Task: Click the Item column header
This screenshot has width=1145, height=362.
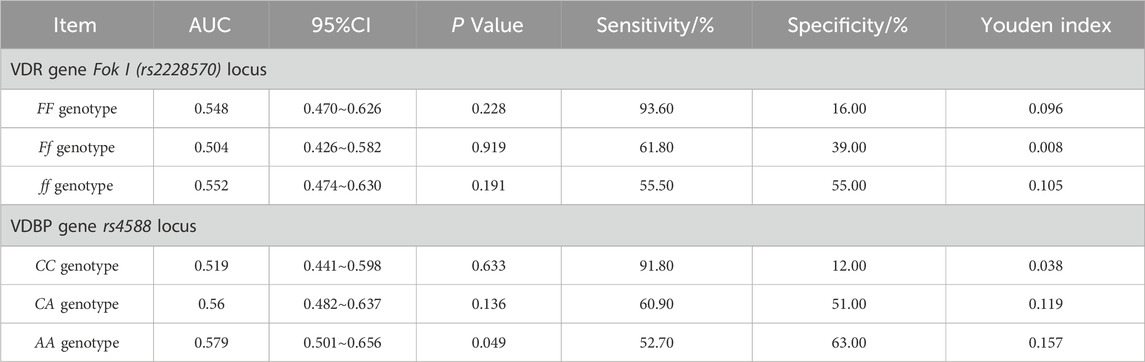Action: point(76,25)
